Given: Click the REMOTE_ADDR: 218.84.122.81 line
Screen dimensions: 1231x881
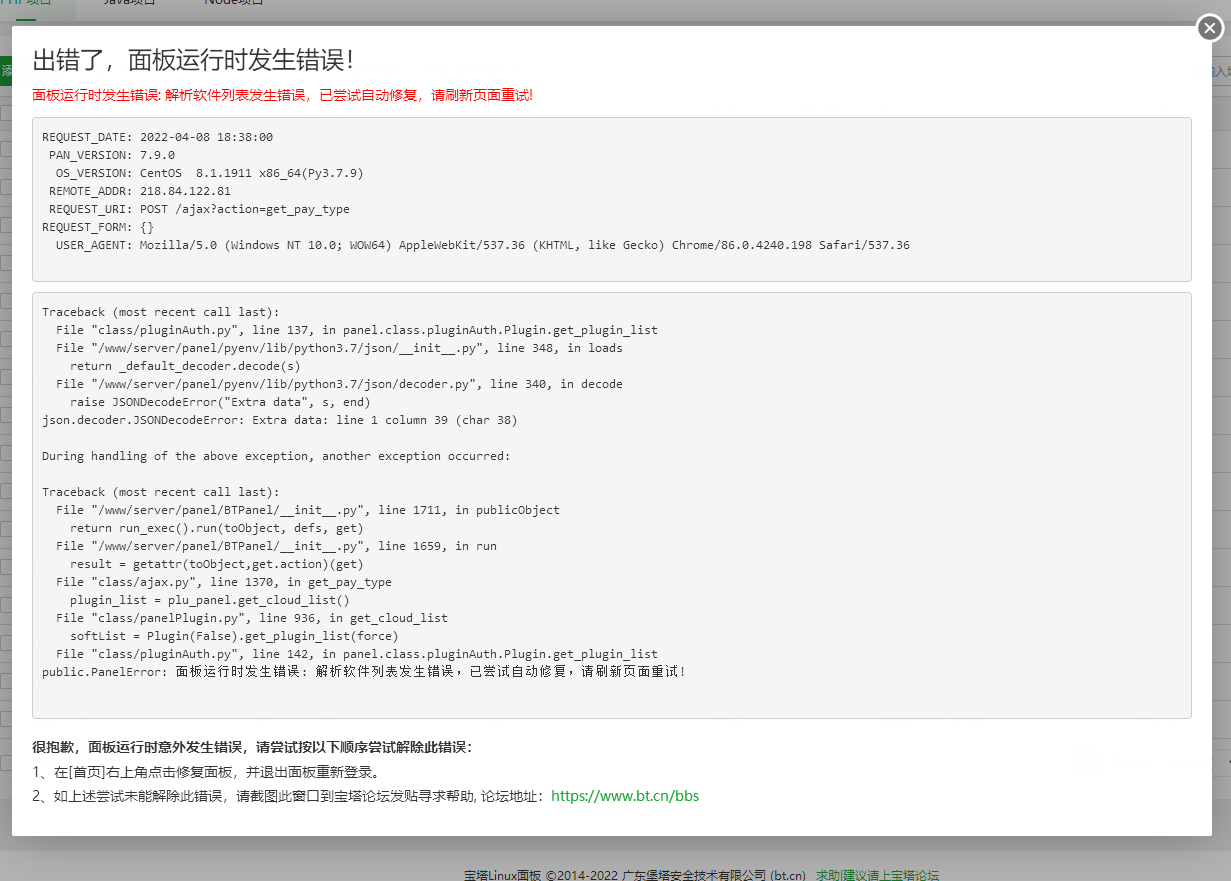Looking at the screenshot, I should (140, 191).
